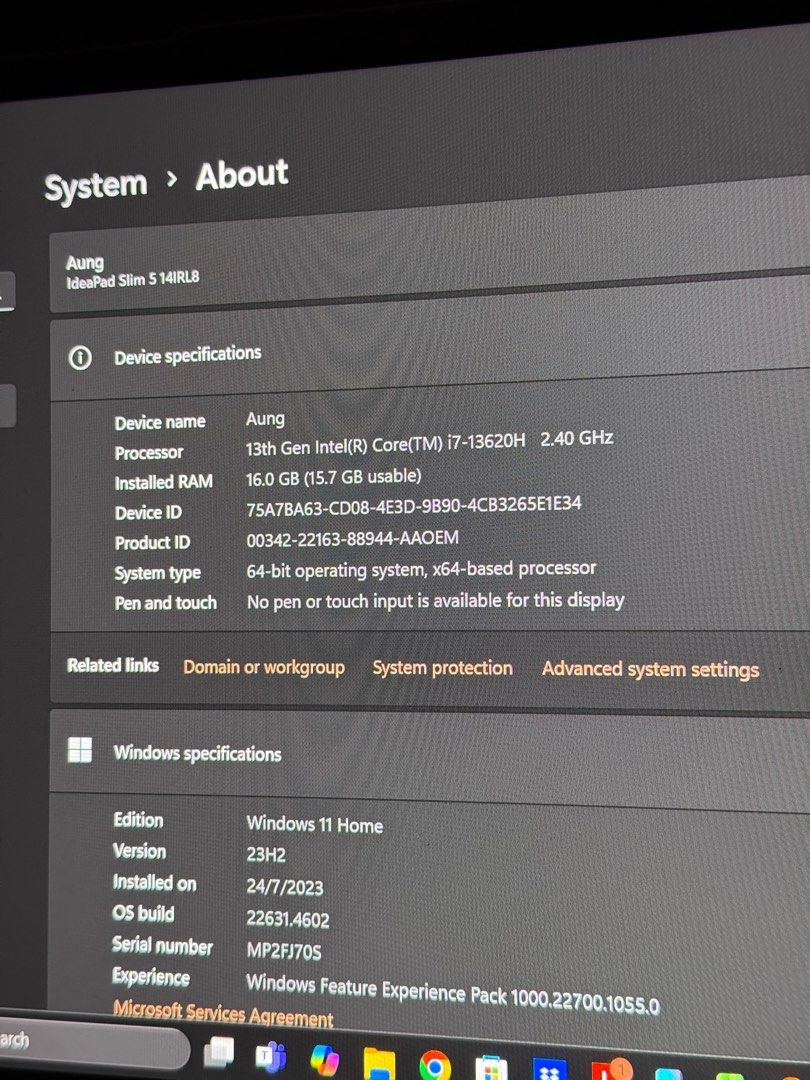Image resolution: width=810 pixels, height=1080 pixels.
Task: Click the Serial number label
Action: [x=163, y=946]
